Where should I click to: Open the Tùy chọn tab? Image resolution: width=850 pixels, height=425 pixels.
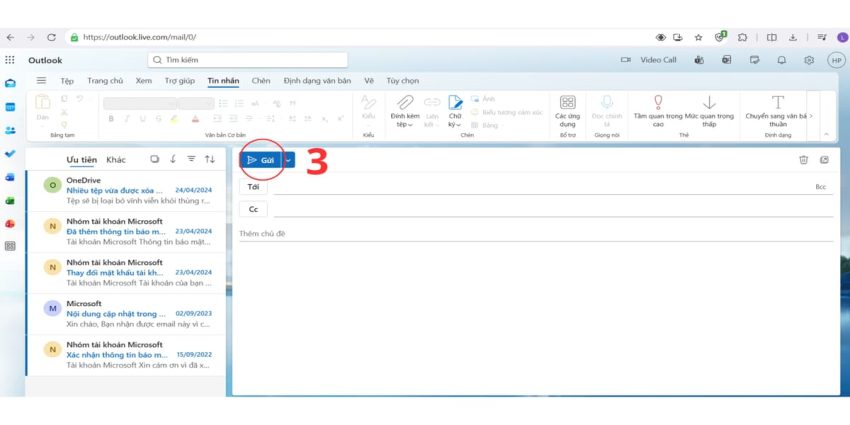click(403, 81)
